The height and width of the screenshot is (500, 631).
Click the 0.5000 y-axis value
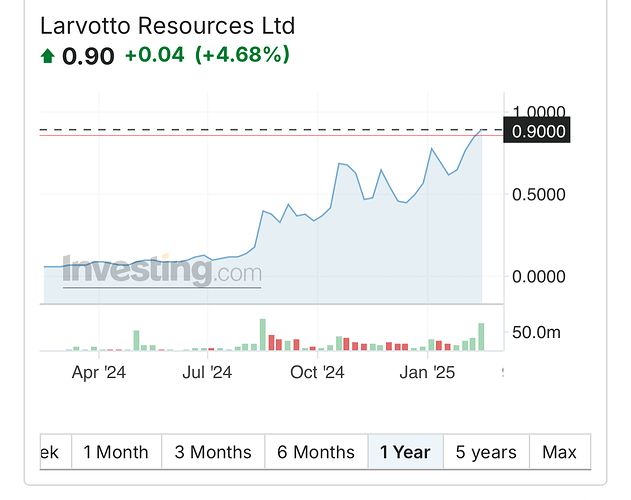coord(538,195)
